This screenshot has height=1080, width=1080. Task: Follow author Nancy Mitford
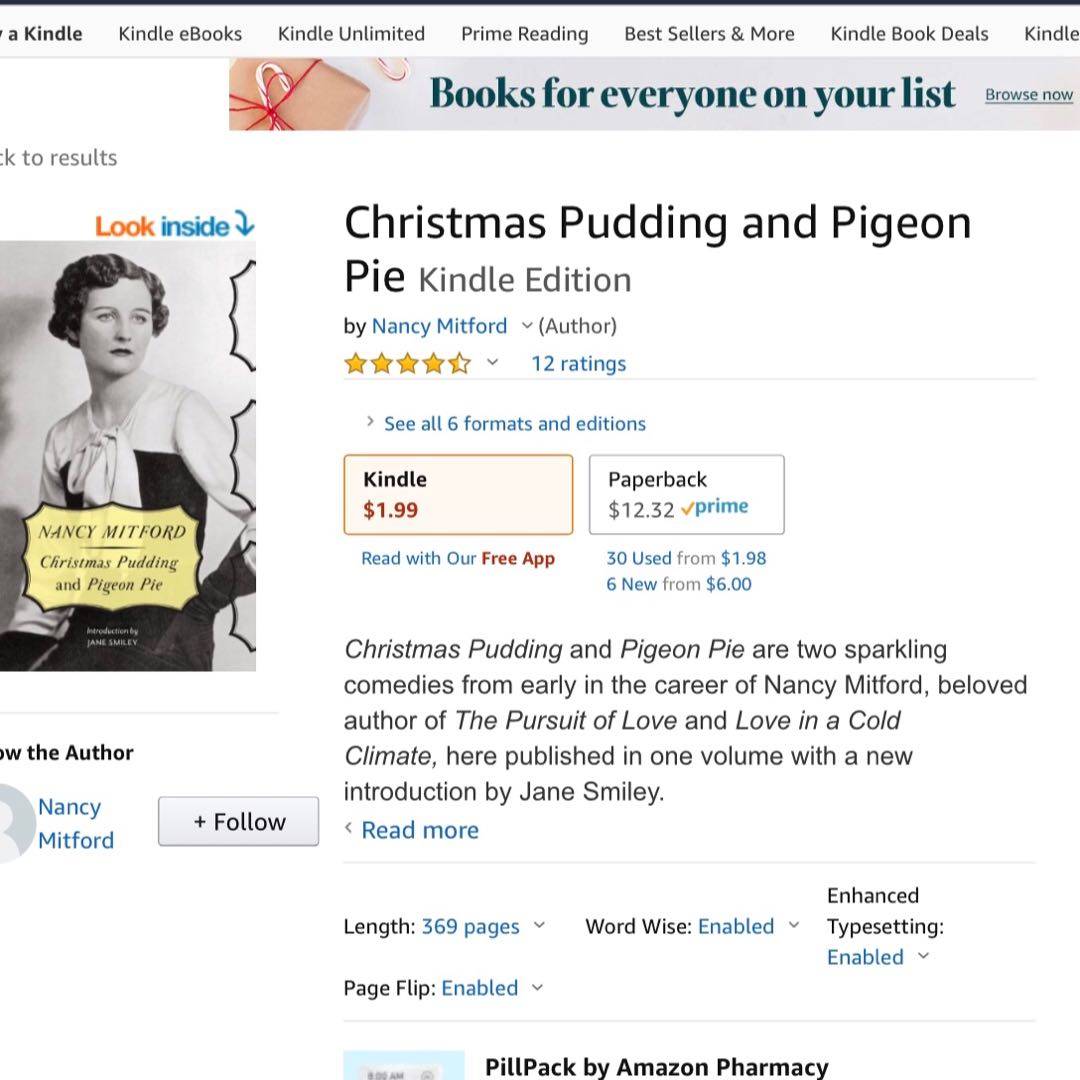point(238,822)
